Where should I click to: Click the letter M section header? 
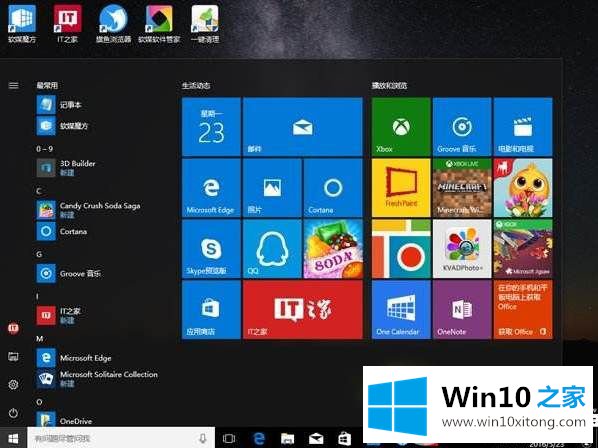(40, 339)
